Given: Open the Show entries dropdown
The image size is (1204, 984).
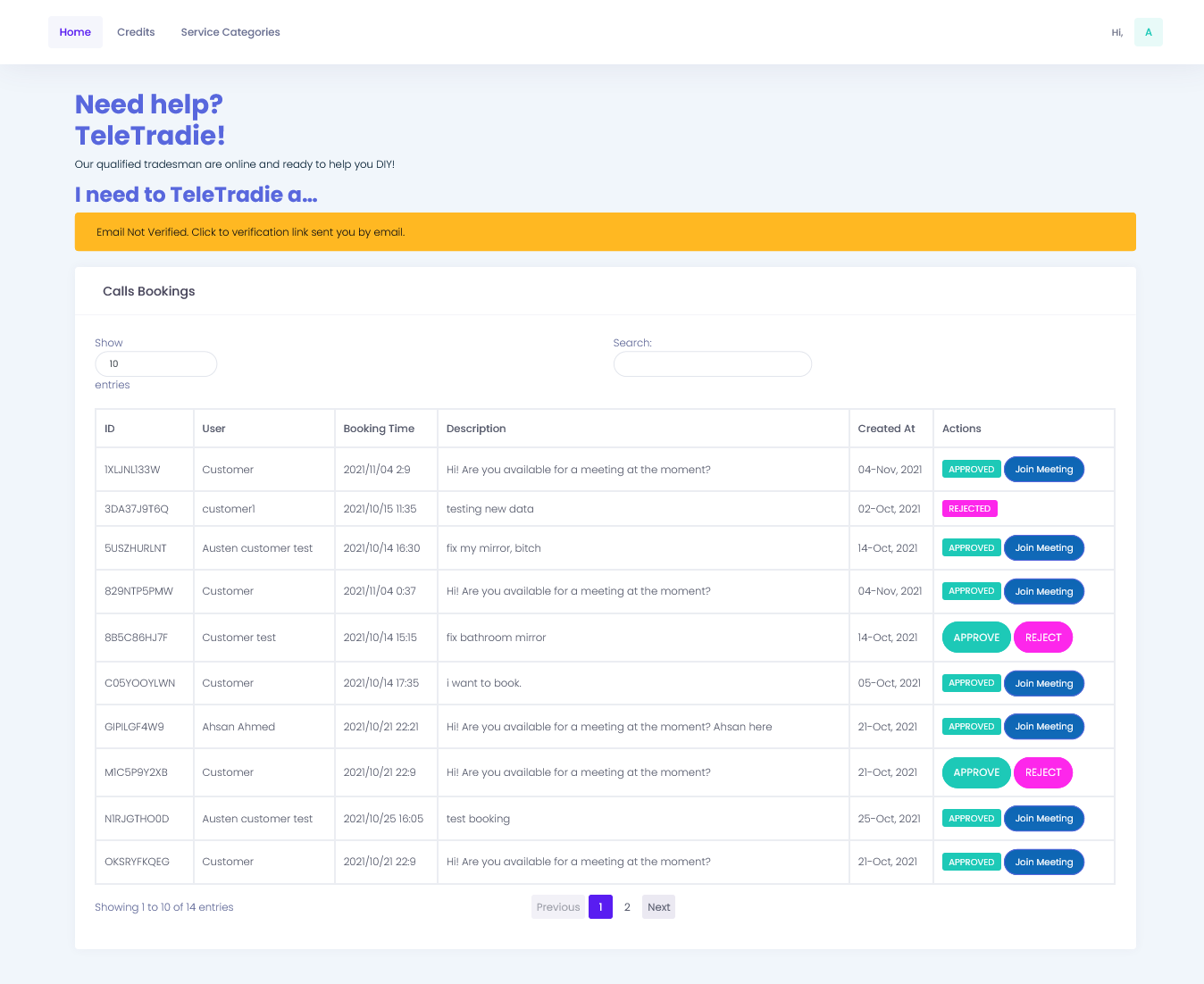Looking at the screenshot, I should tap(155, 364).
